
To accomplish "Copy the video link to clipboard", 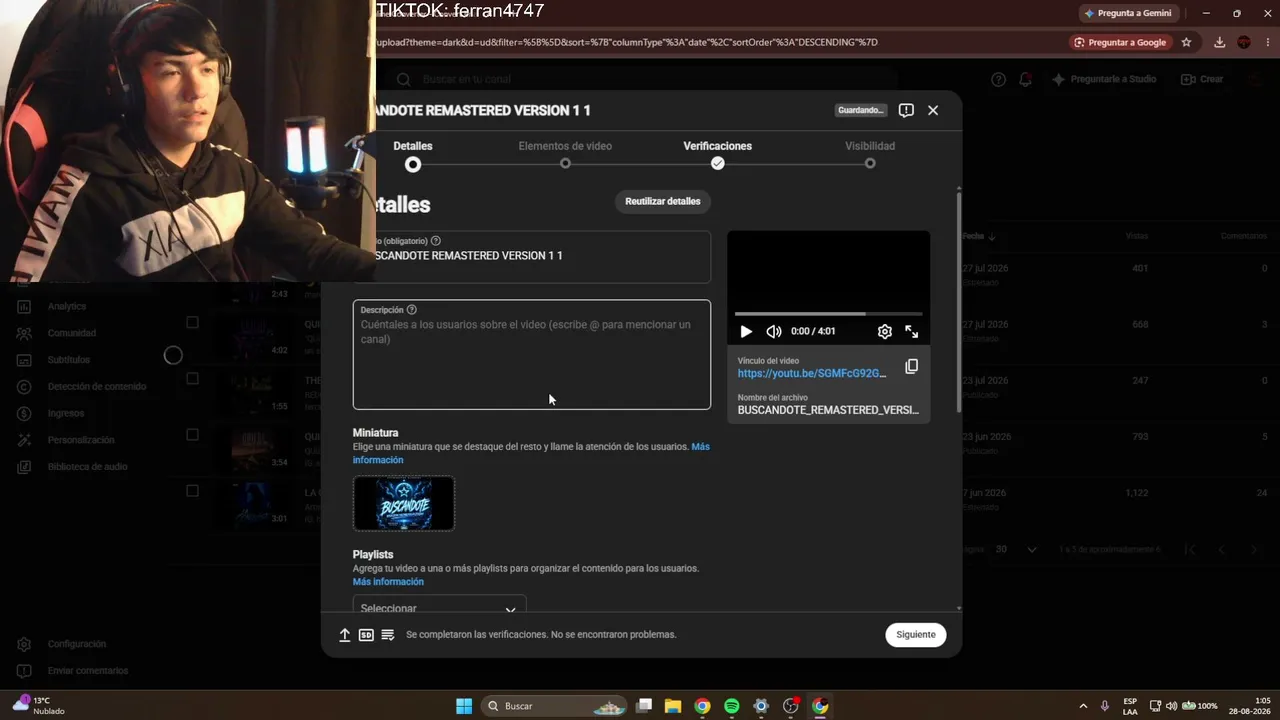I will (911, 367).
